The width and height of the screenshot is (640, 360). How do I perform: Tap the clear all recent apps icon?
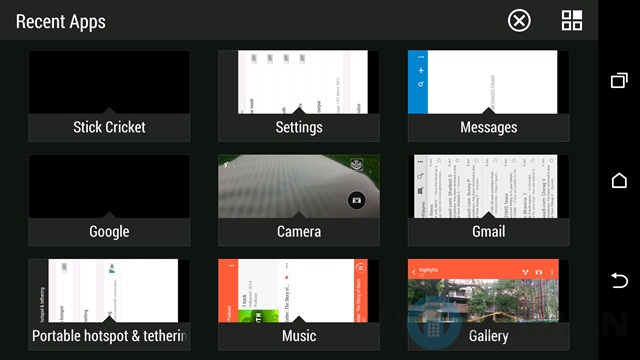pyautogui.click(x=519, y=20)
